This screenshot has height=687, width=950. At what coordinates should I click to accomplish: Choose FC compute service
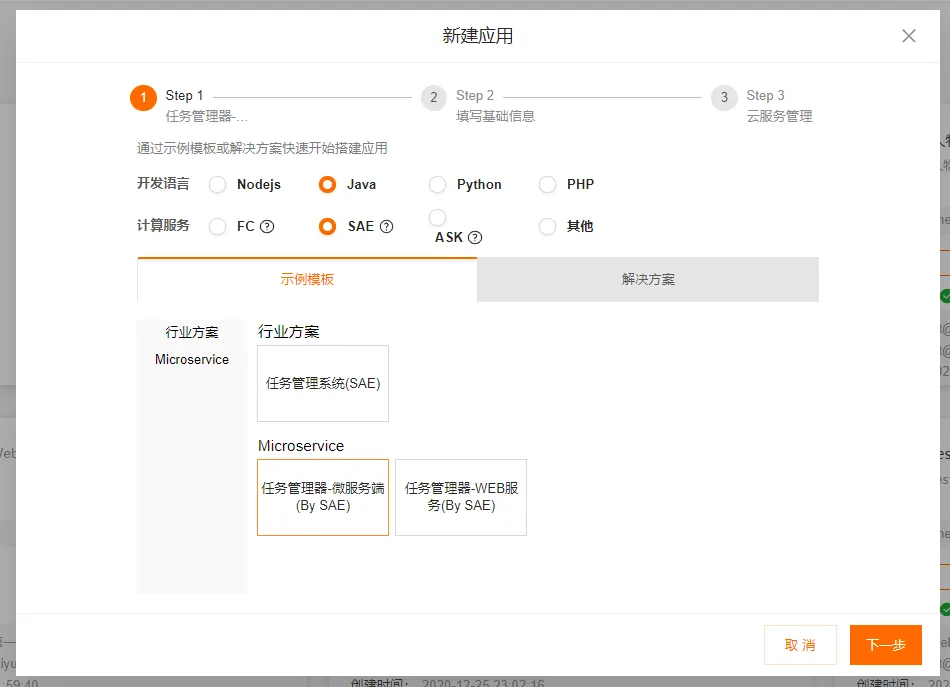tap(218, 227)
